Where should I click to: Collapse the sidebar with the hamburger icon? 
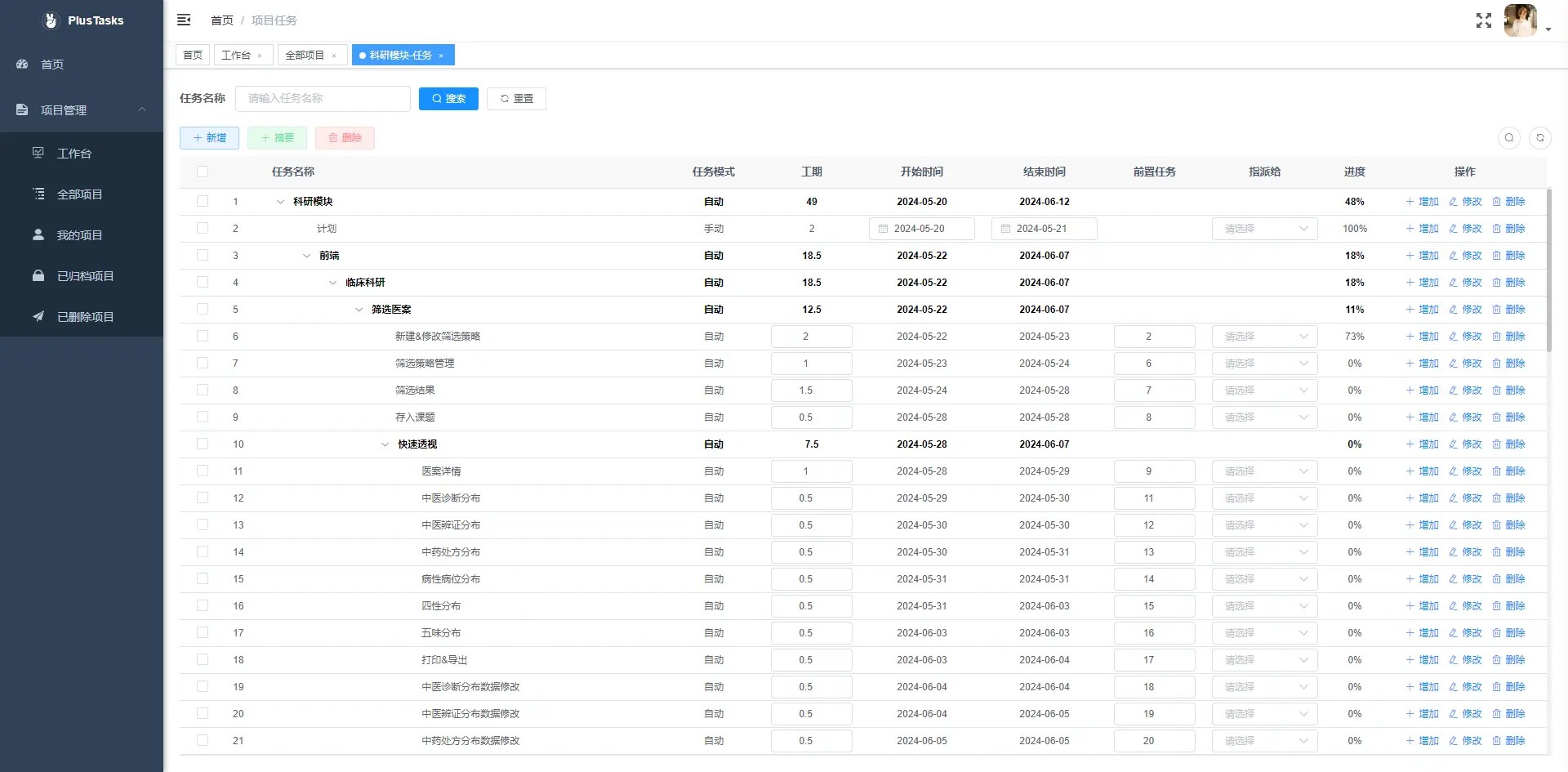coord(184,20)
